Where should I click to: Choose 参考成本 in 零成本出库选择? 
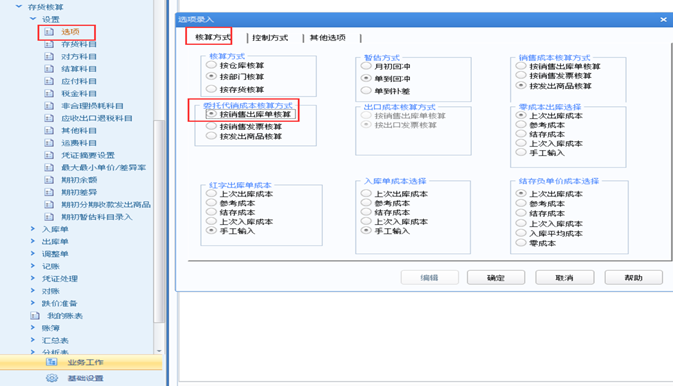click(521, 125)
